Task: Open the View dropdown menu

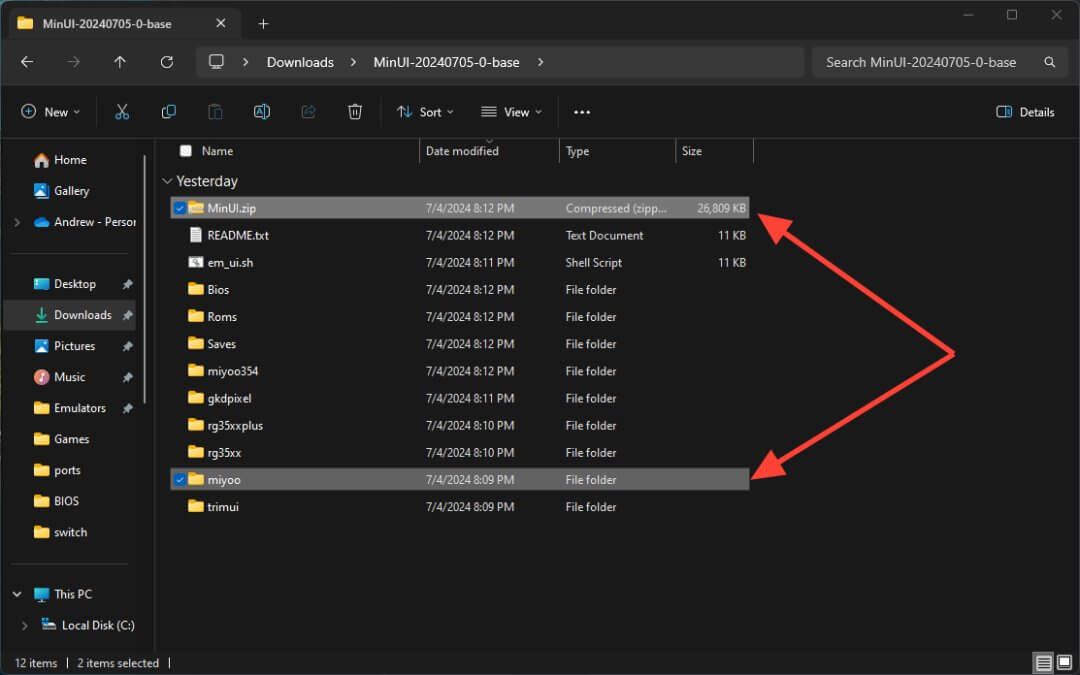Action: click(x=511, y=112)
